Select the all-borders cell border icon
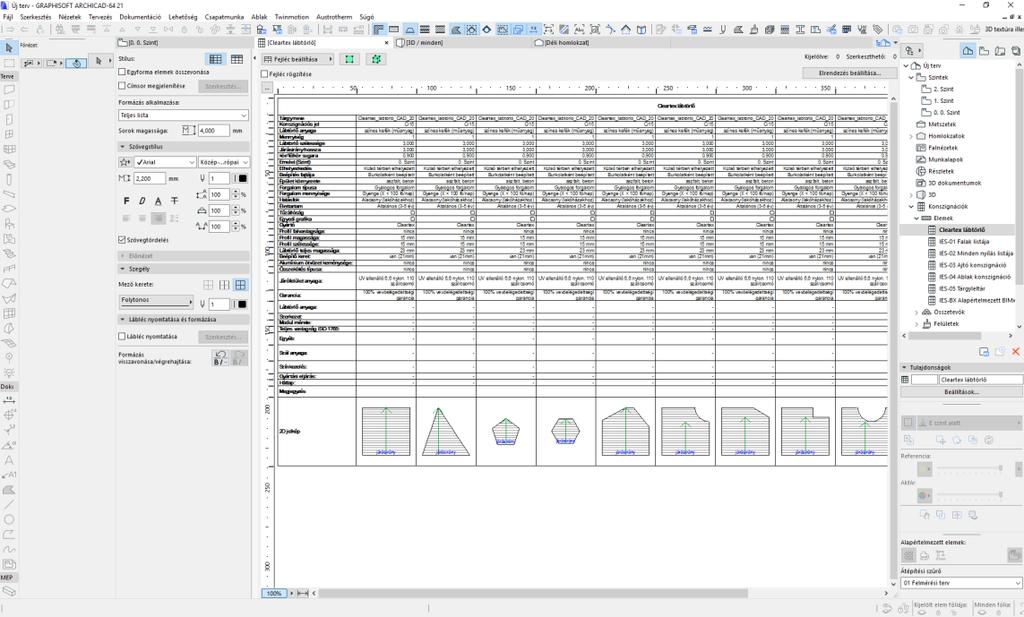Screen dimensions: 1024x617 pyautogui.click(x=240, y=285)
